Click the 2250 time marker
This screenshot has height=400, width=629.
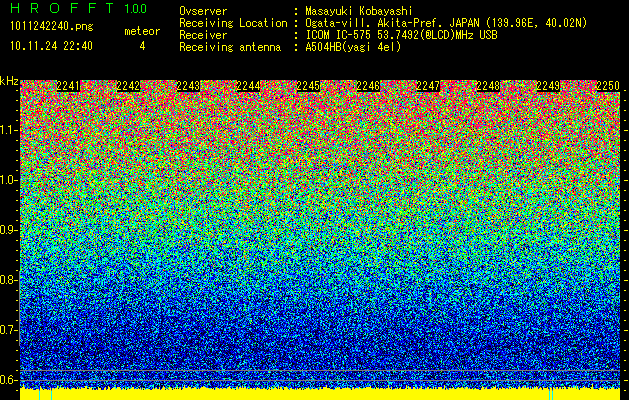click(x=608, y=86)
